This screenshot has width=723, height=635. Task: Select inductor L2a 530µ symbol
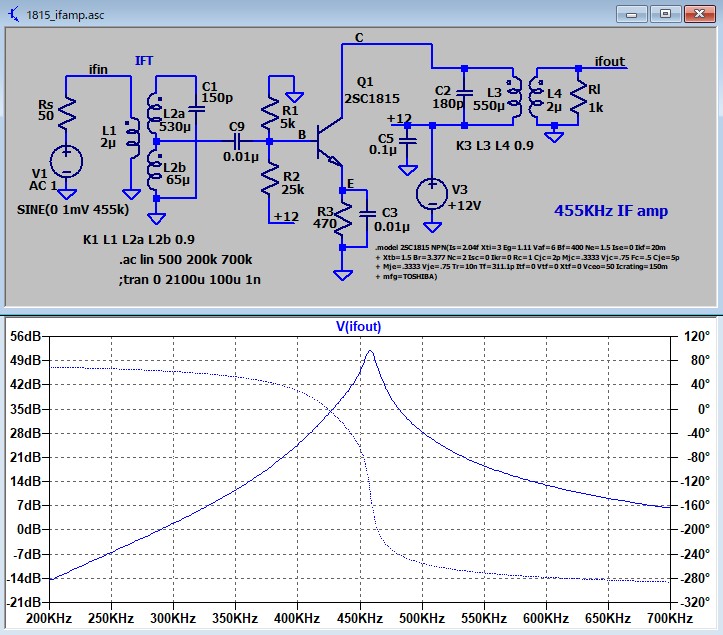tap(155, 113)
